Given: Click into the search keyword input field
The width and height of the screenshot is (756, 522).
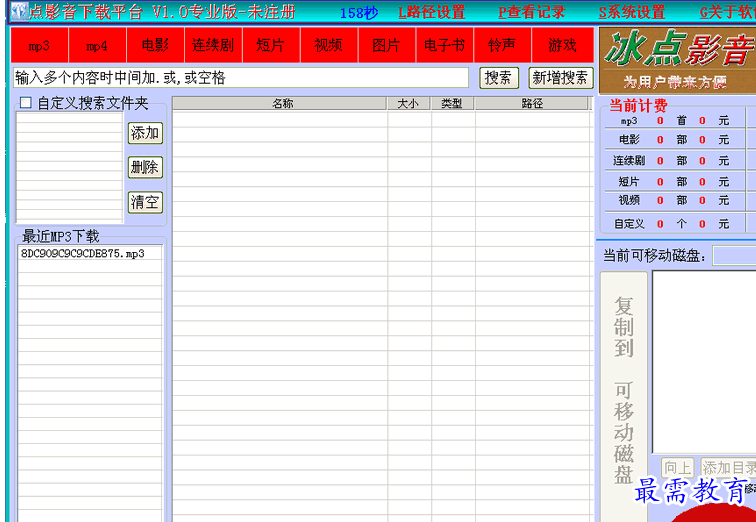Looking at the screenshot, I should (x=240, y=78).
